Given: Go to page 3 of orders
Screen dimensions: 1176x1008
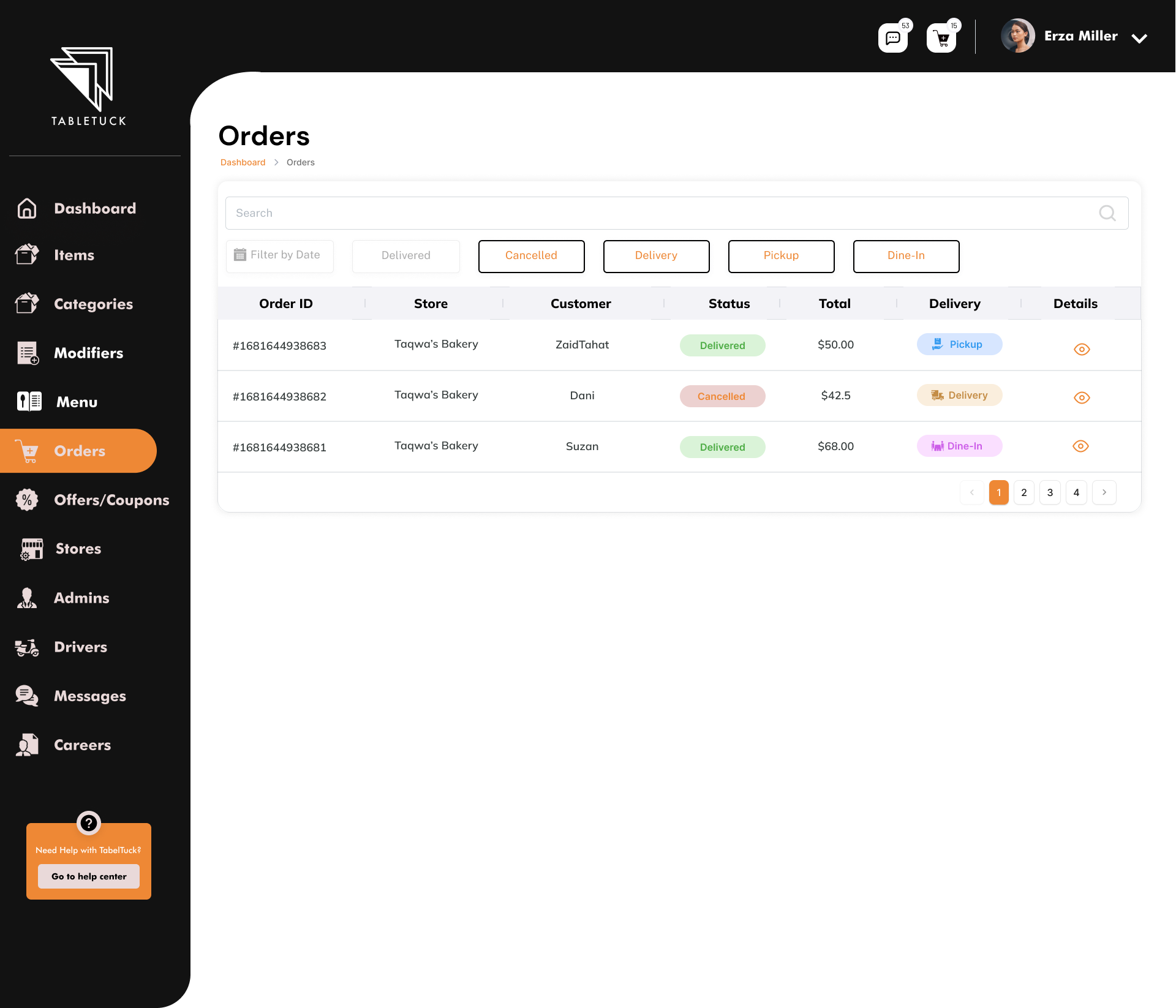Looking at the screenshot, I should (1050, 492).
